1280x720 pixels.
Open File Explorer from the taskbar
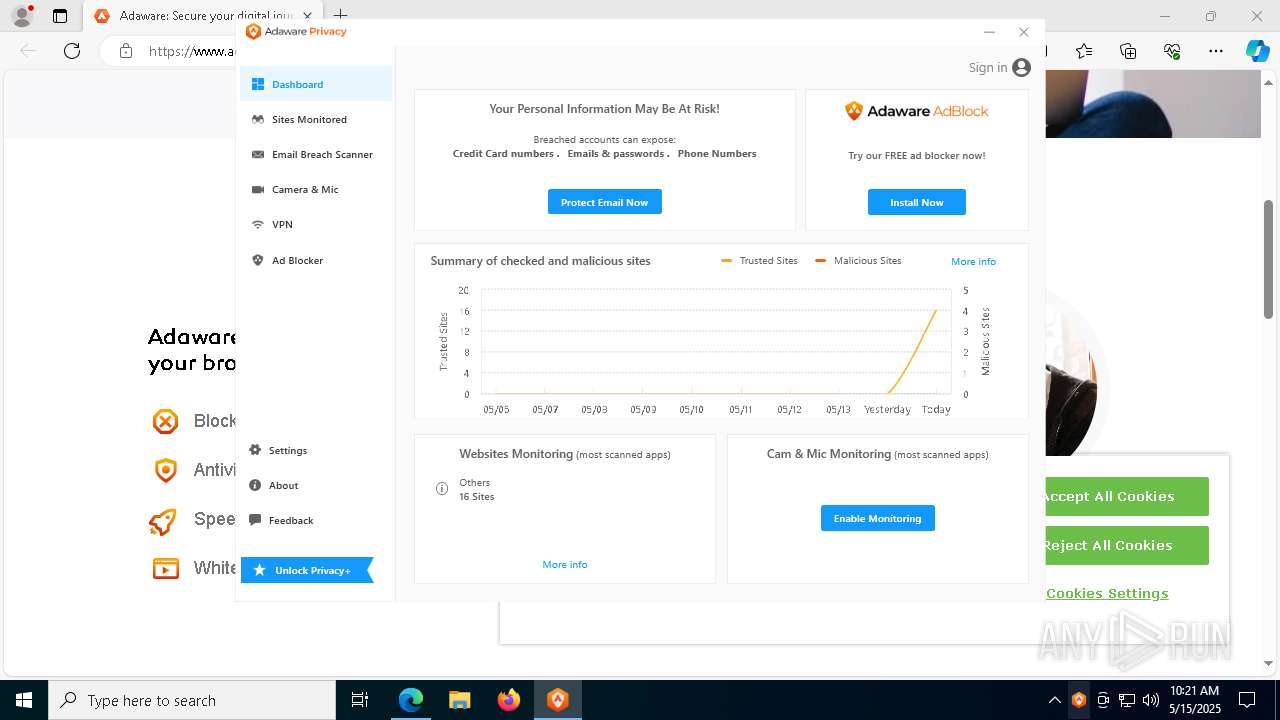(459, 700)
